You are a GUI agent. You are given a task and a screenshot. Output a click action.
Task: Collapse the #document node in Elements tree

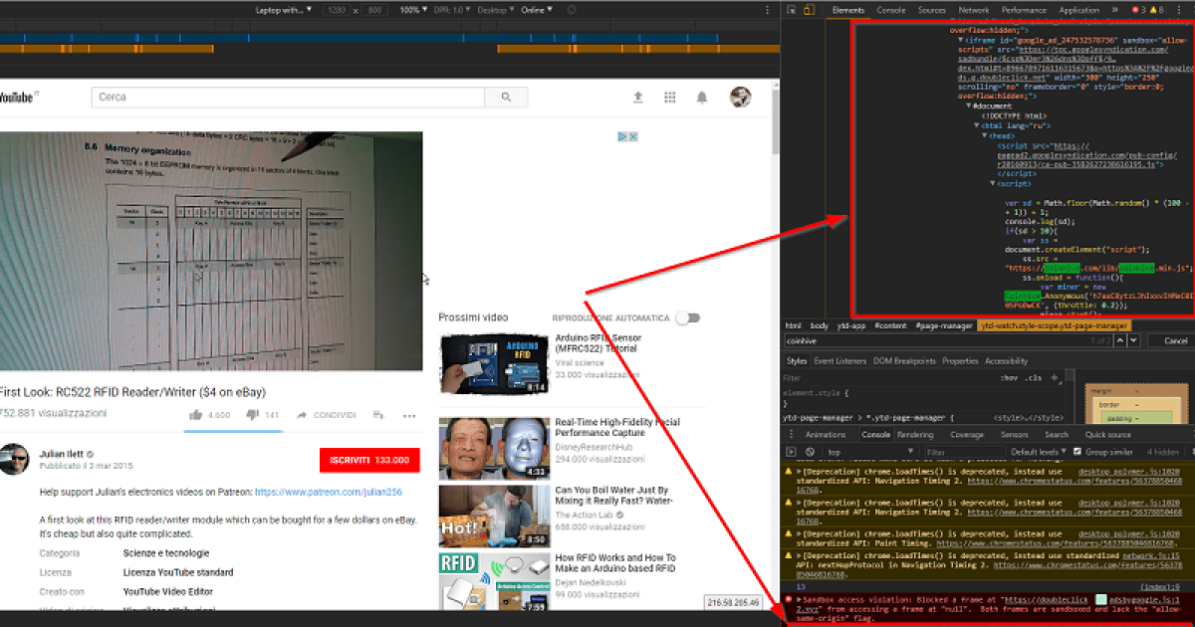(x=969, y=106)
